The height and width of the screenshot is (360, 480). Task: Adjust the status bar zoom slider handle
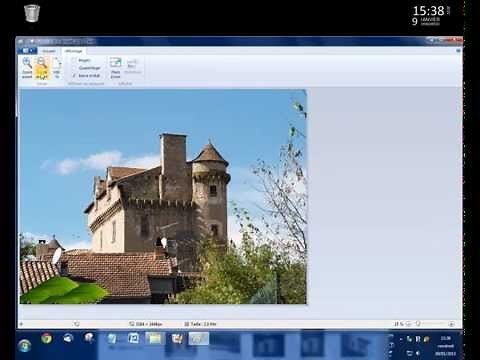tap(418, 323)
